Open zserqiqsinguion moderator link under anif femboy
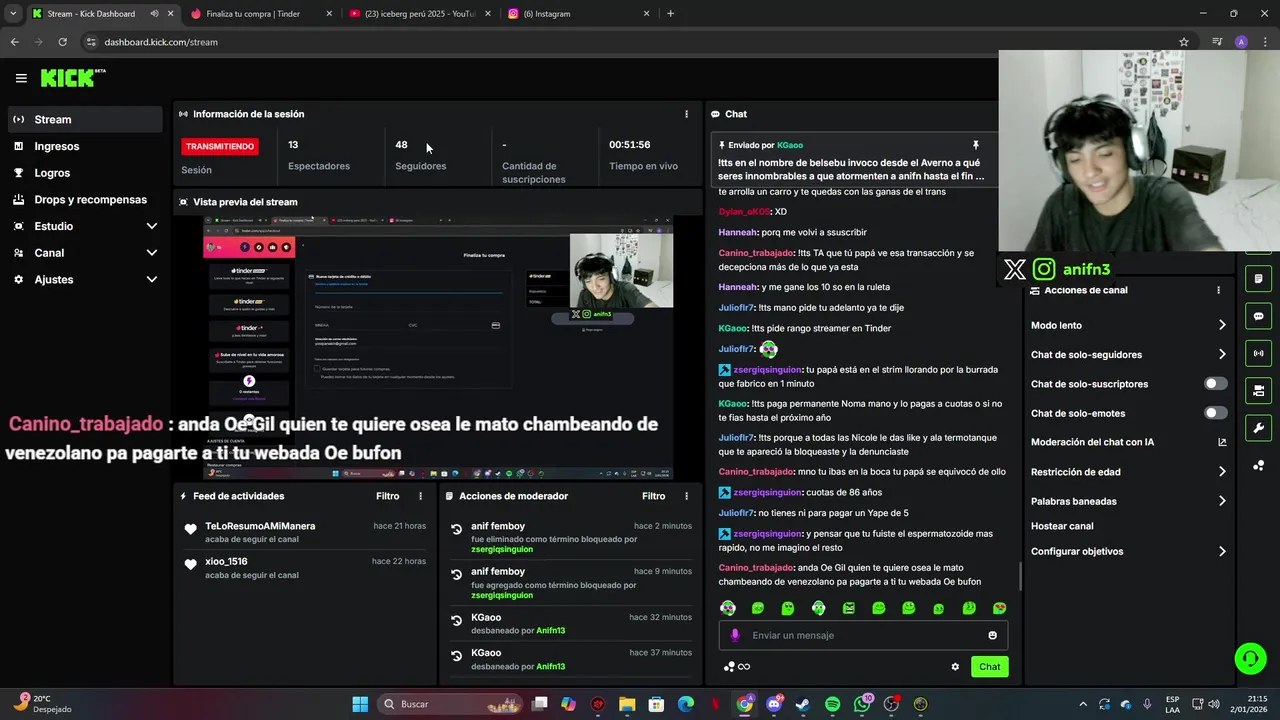This screenshot has height=720, width=1280. [502, 549]
